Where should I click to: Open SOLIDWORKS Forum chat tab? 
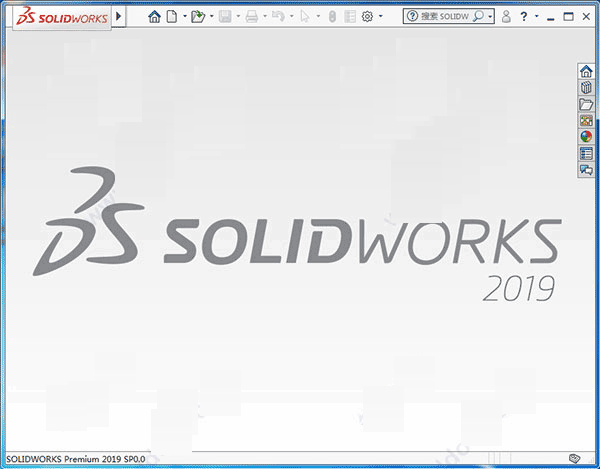tap(586, 169)
